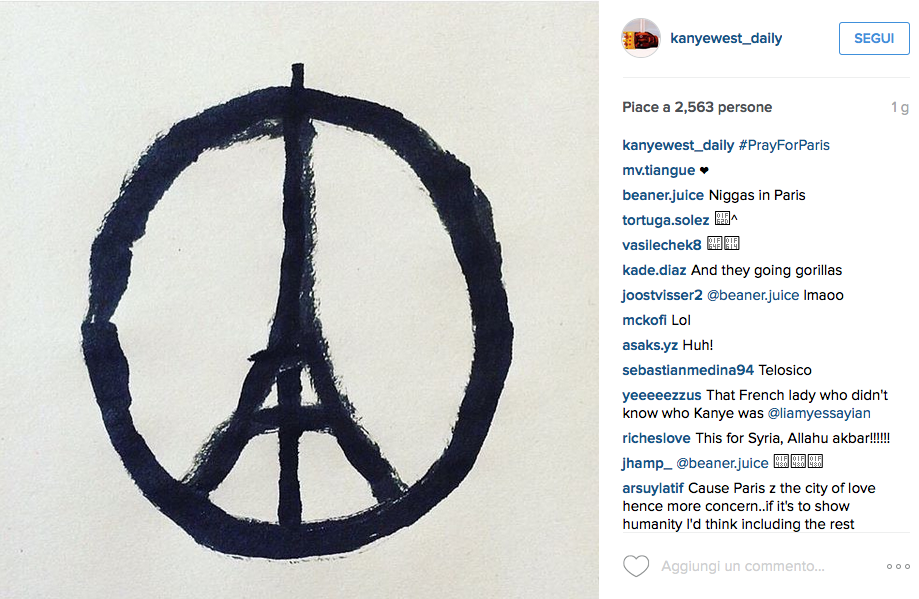919x599 pixels.
Task: Open the three-dots more options menu
Action: click(x=898, y=566)
